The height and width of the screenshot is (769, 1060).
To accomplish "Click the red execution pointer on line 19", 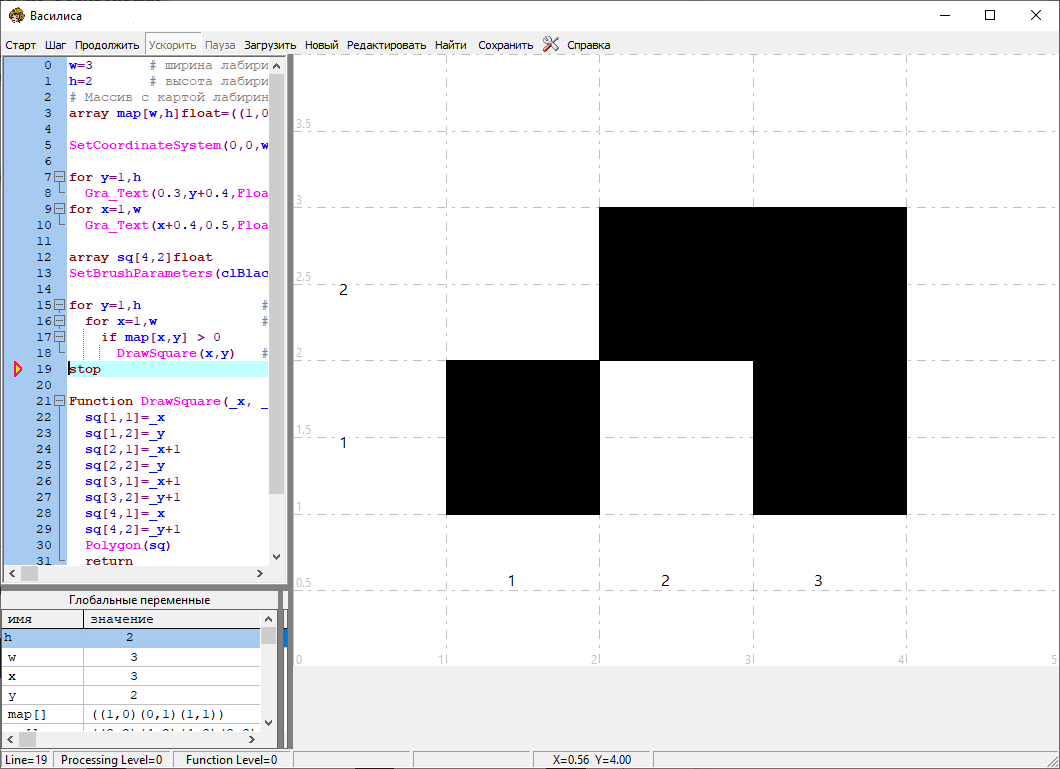I will [17, 369].
